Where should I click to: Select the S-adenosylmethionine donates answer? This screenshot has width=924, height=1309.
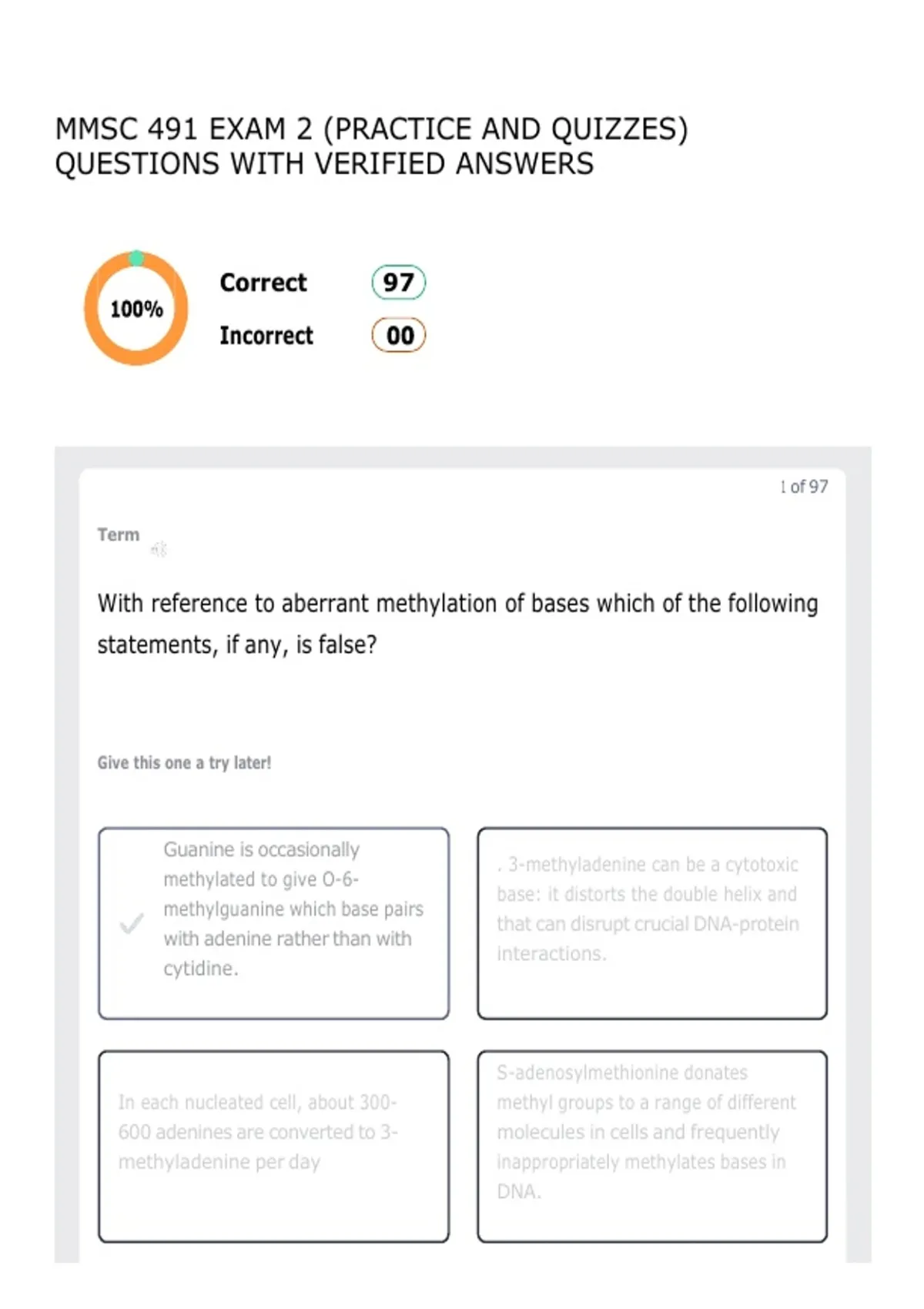651,1146
